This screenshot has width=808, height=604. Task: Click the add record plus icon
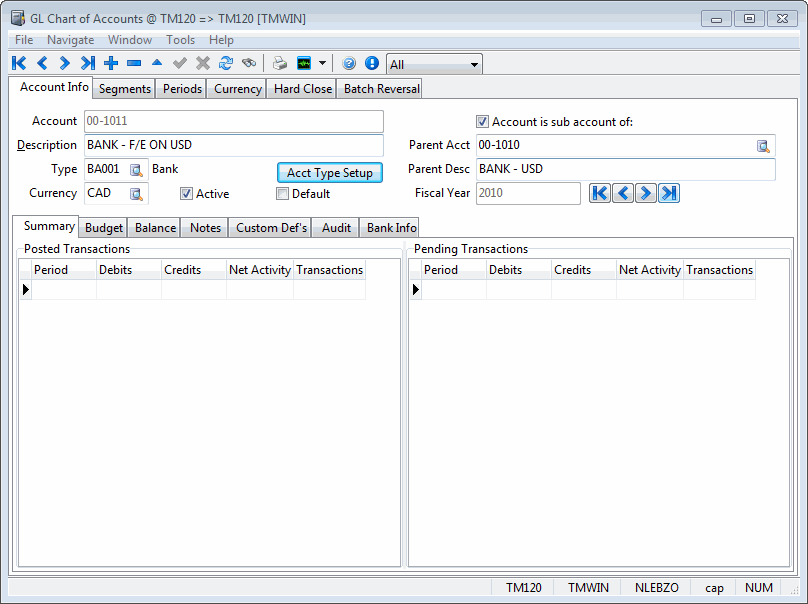[x=111, y=63]
